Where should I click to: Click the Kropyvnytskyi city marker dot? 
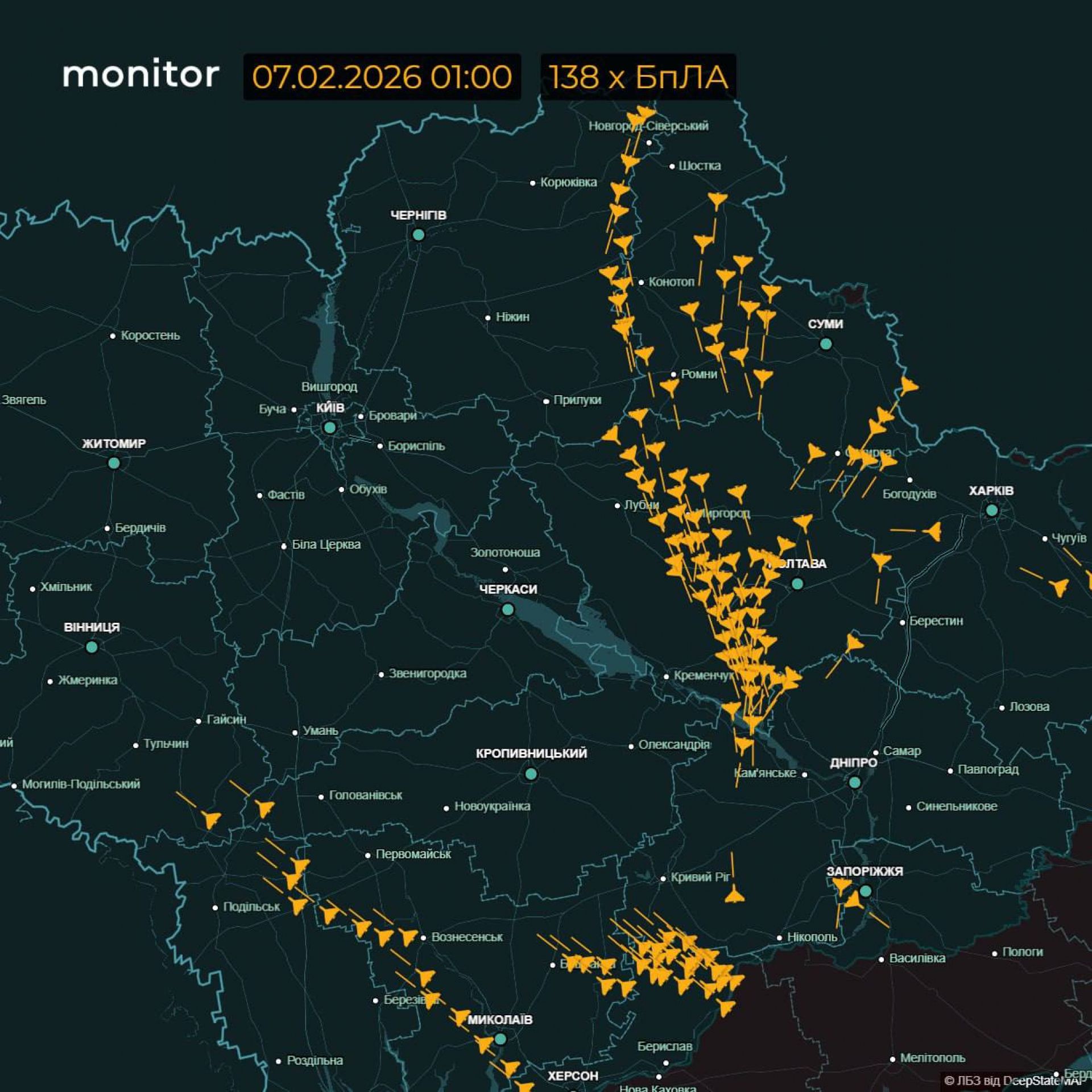(531, 773)
